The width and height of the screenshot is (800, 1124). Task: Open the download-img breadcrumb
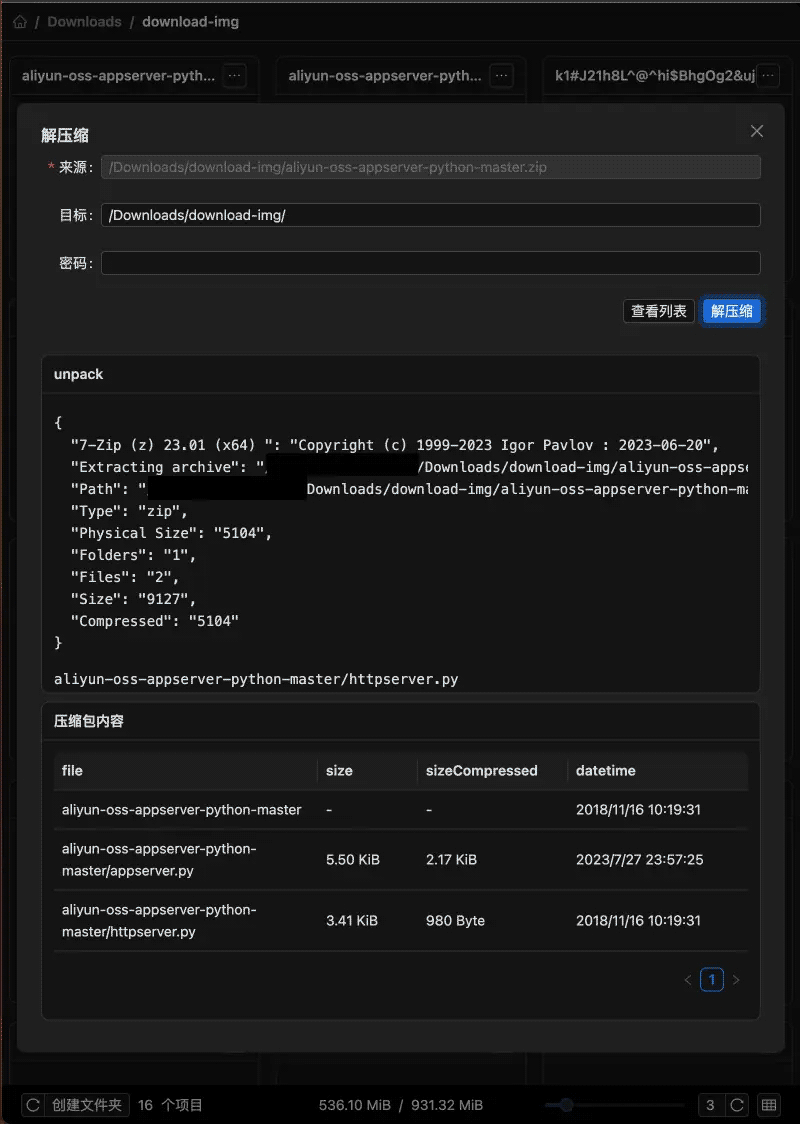pos(190,22)
